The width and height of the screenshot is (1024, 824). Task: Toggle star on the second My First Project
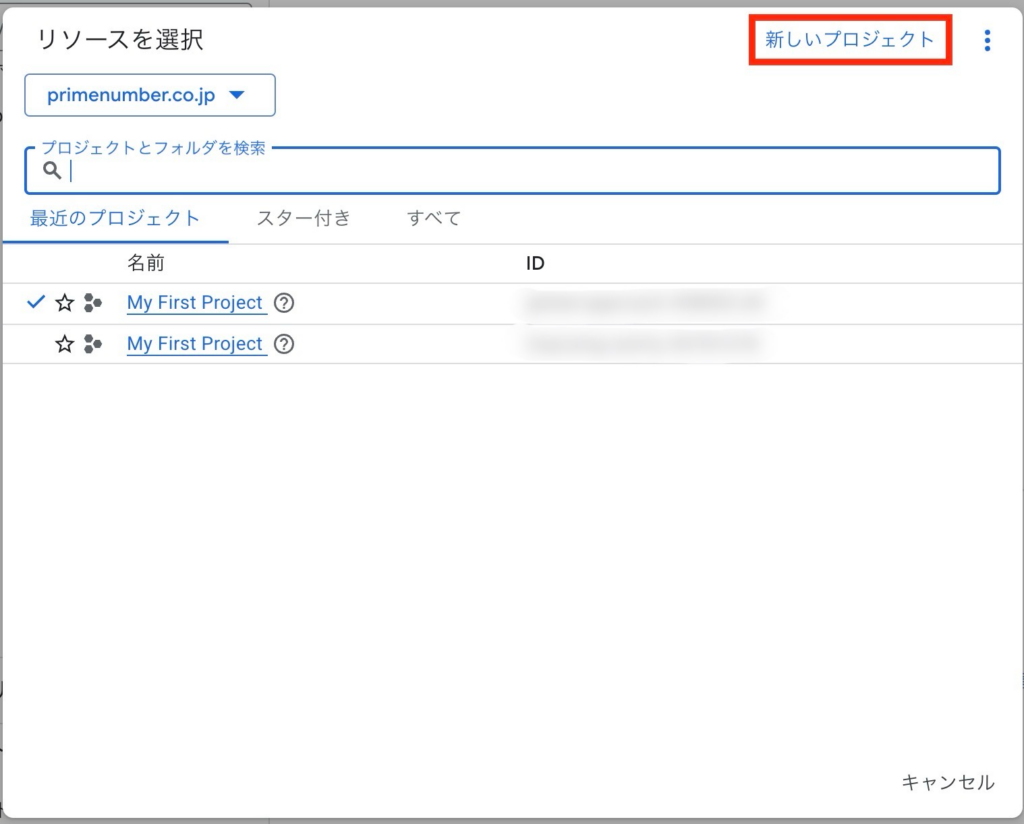65,344
